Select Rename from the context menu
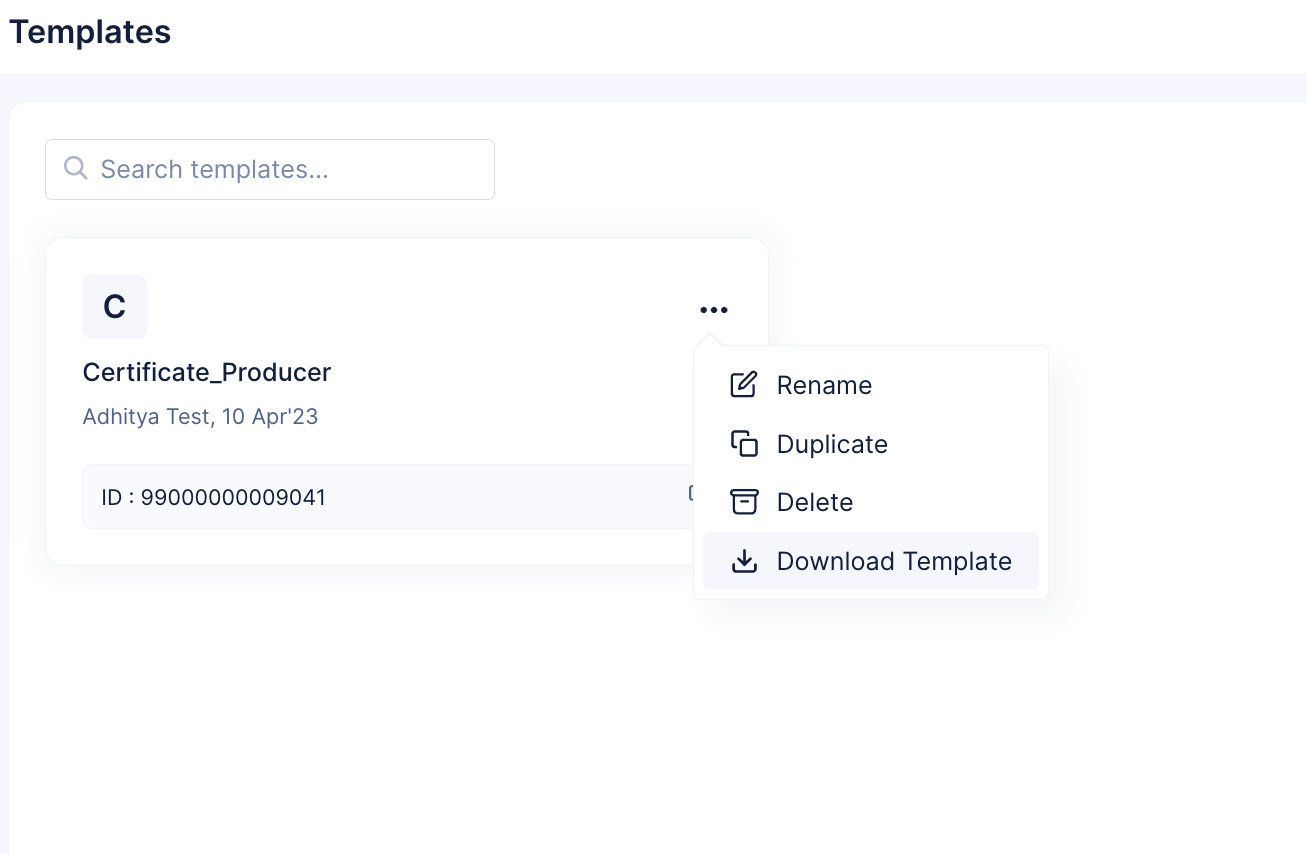 (x=824, y=385)
